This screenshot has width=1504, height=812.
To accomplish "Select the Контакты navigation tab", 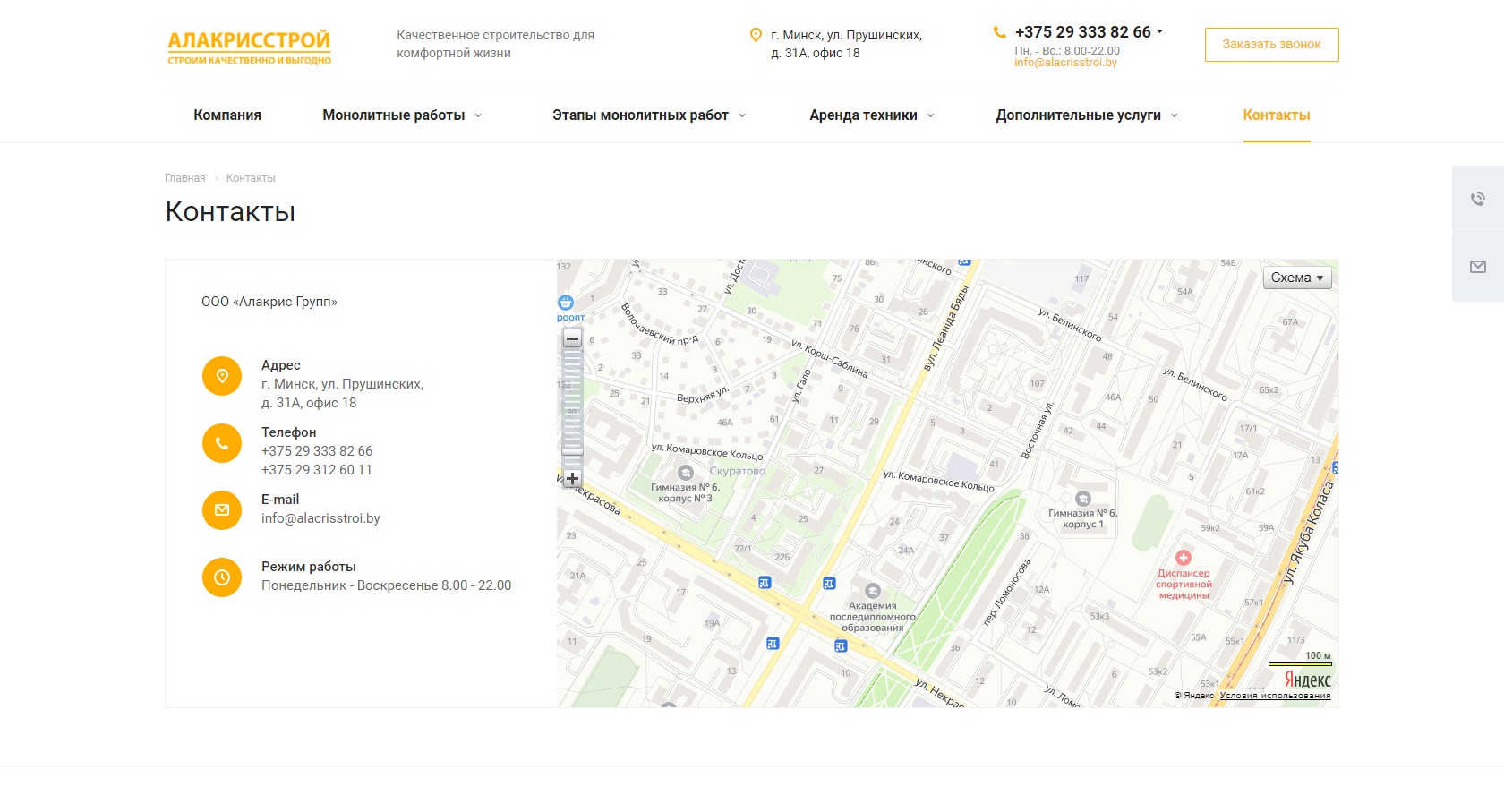I will coord(1276,115).
